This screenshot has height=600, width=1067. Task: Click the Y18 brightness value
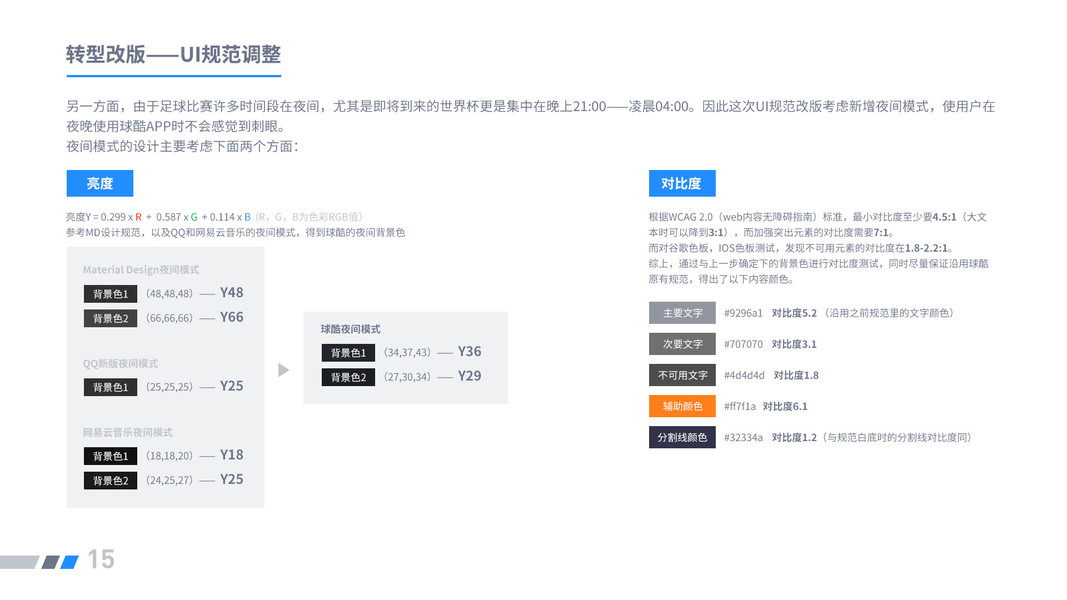tap(231, 454)
